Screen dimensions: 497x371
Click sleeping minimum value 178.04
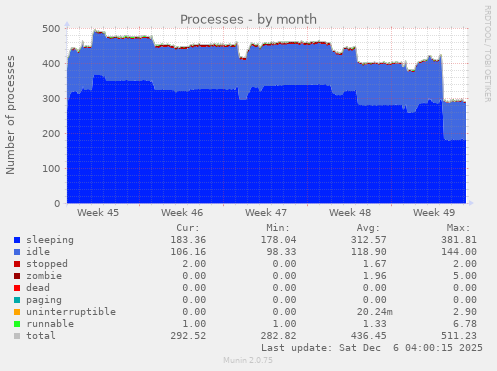278,240
